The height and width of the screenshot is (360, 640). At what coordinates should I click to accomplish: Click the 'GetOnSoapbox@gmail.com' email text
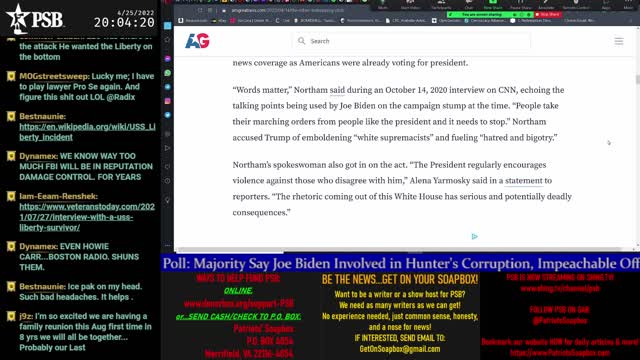[x=400, y=349]
